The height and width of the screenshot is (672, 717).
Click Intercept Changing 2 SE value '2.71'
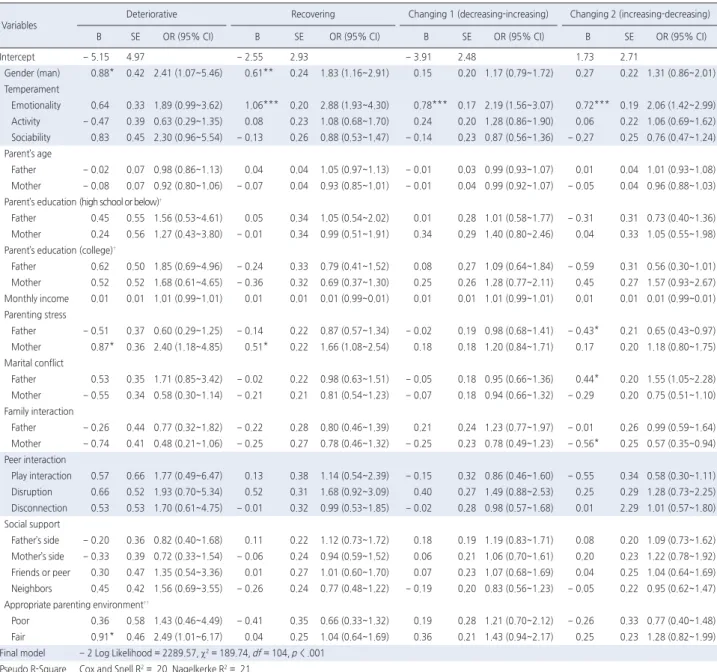pyautogui.click(x=629, y=57)
